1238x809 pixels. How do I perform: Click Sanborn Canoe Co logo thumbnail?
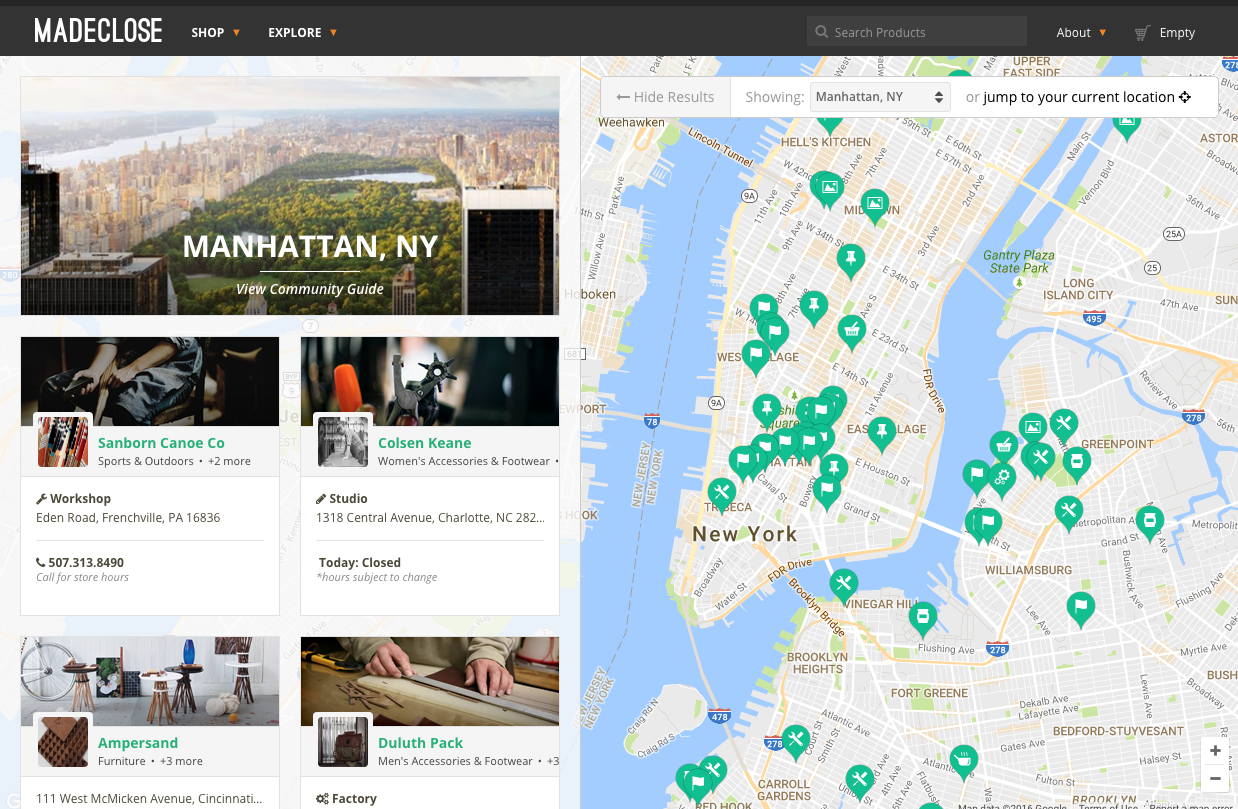coord(63,442)
